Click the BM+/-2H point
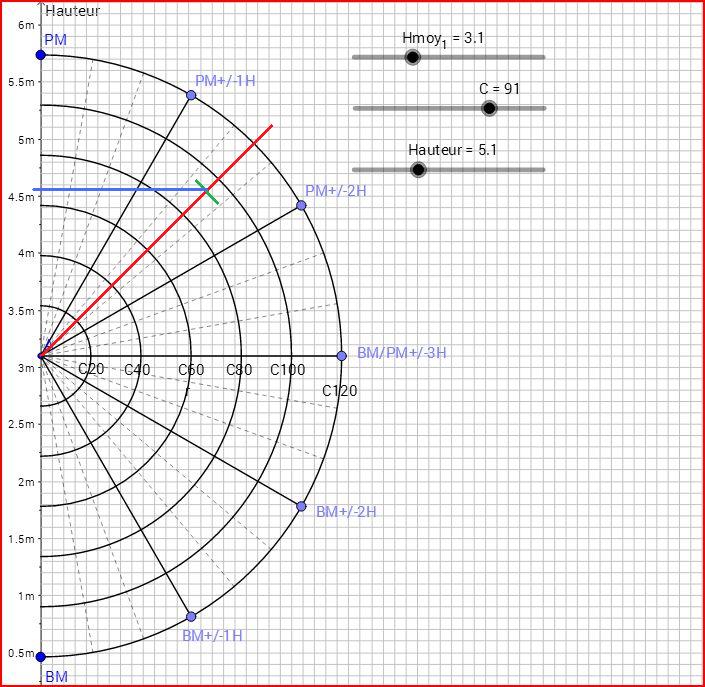This screenshot has width=705, height=687. [301, 506]
